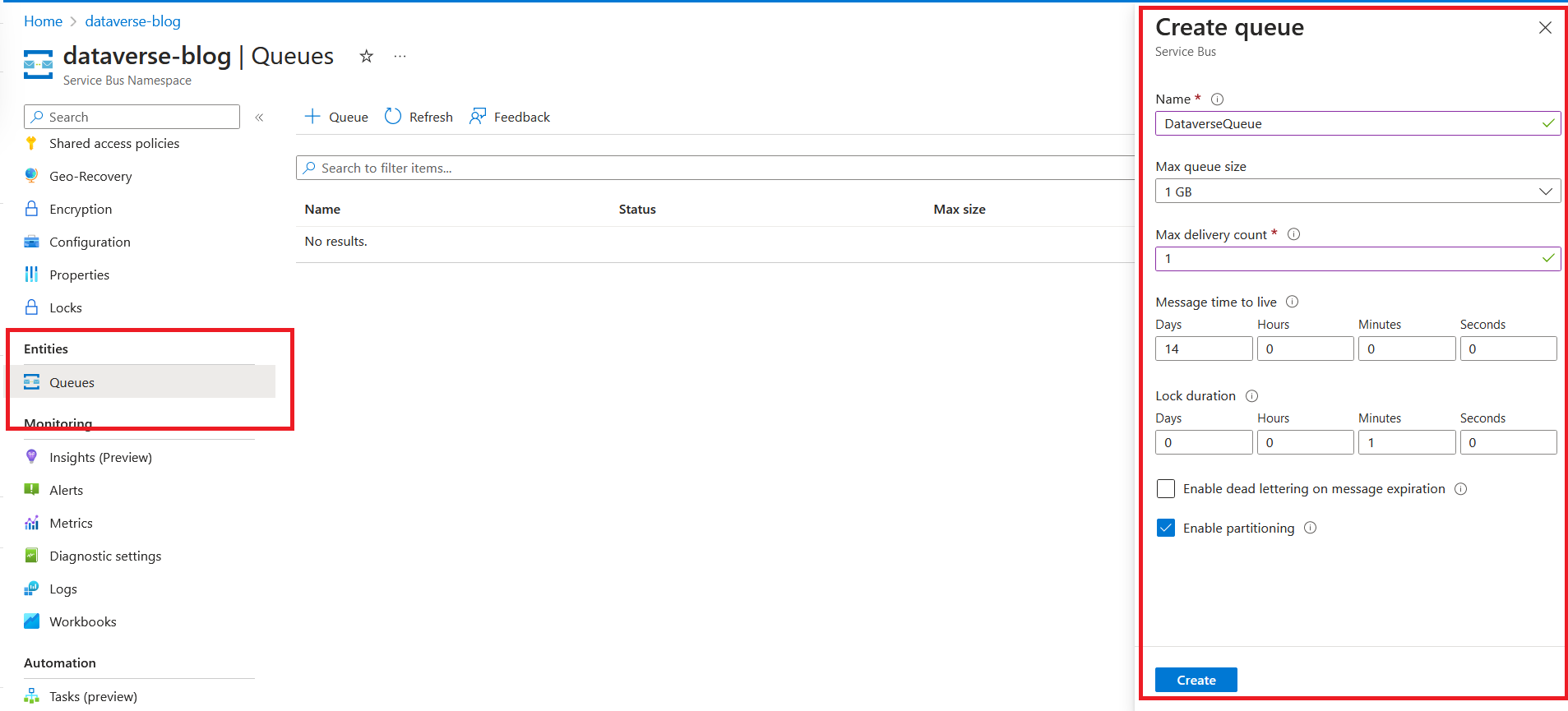This screenshot has width=1568, height=711.
Task: Click the info icon next to dead lettering option
Action: (x=1460, y=489)
